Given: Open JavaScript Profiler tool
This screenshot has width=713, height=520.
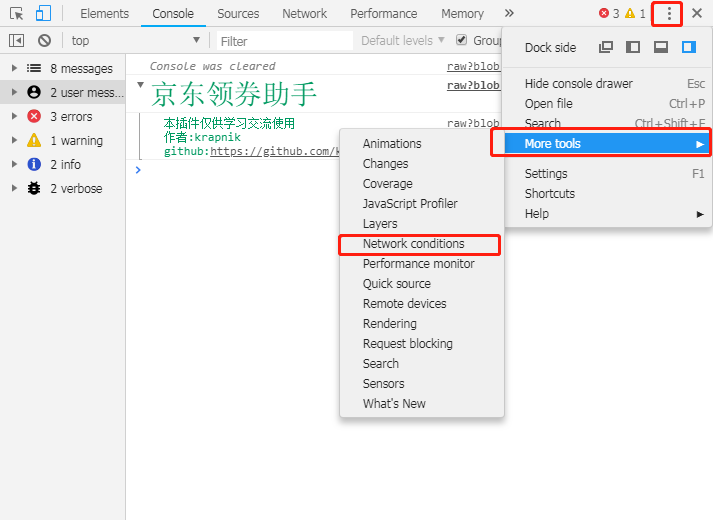Looking at the screenshot, I should coord(422,204).
